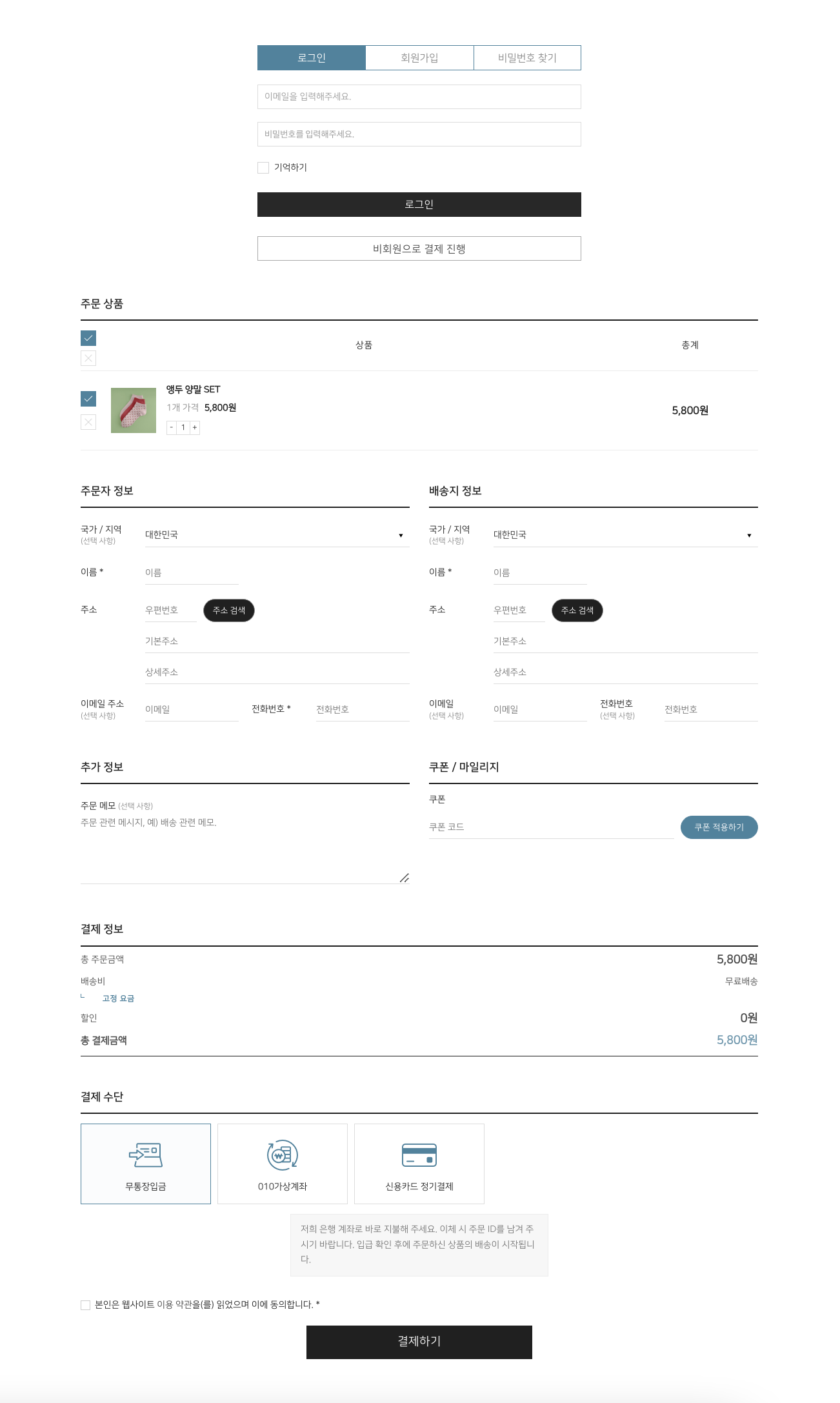Screen dimensions: 840x1403
Task: Open the shipping 국가/지역 country dropdown
Action: (x=625, y=535)
